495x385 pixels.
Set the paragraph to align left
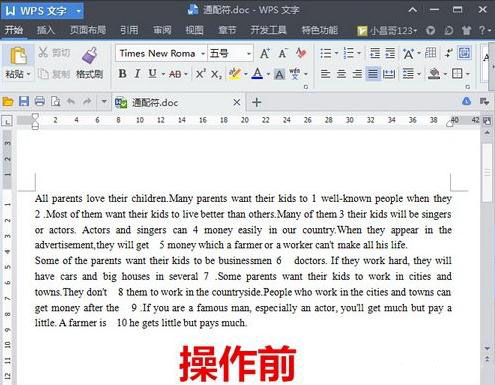[325, 74]
